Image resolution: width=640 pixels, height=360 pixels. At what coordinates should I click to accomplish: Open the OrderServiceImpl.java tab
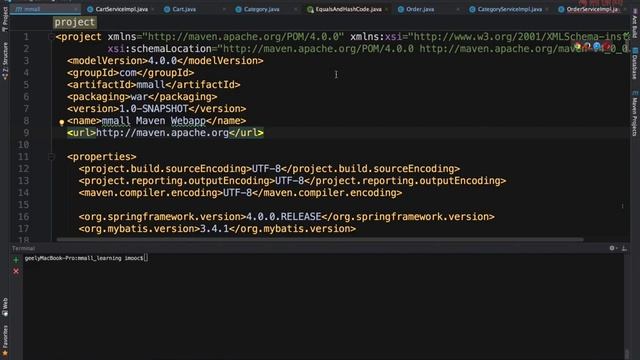click(x=592, y=9)
